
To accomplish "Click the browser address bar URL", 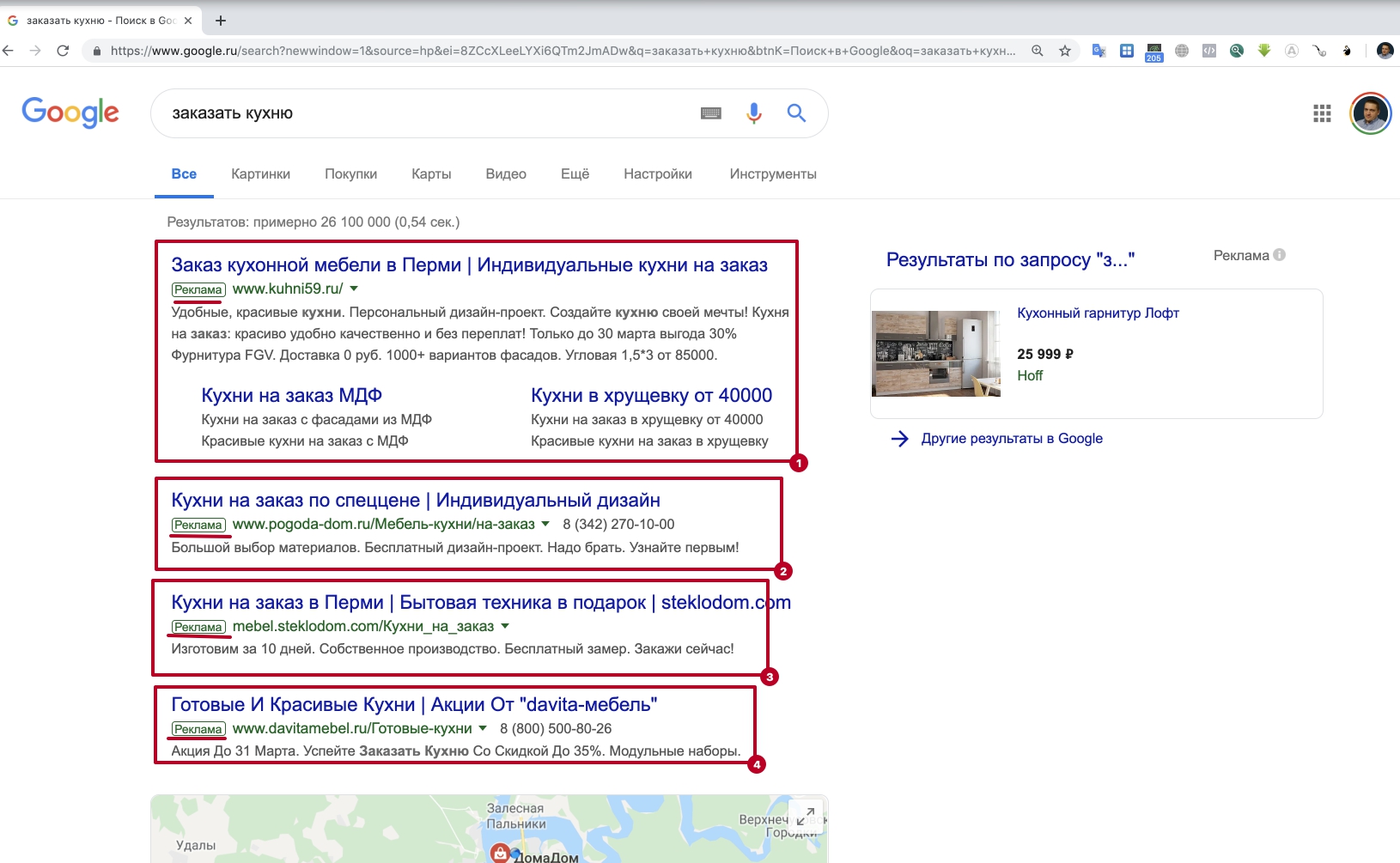I will pos(563,51).
